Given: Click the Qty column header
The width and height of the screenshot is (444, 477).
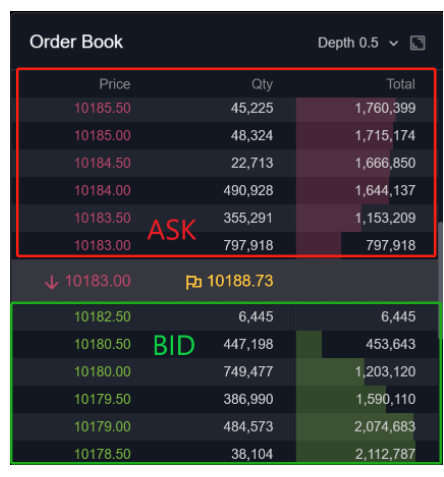Looking at the screenshot, I should click(x=262, y=84).
